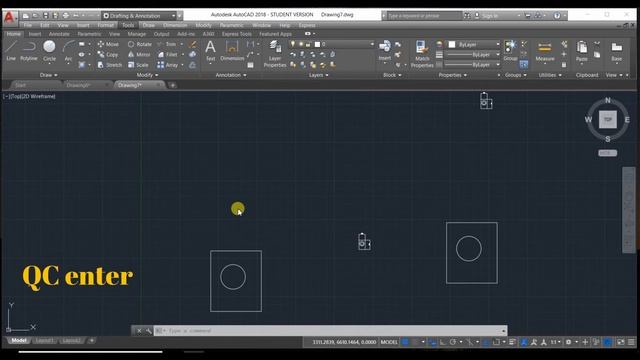Add a new drawing tab

(173, 85)
